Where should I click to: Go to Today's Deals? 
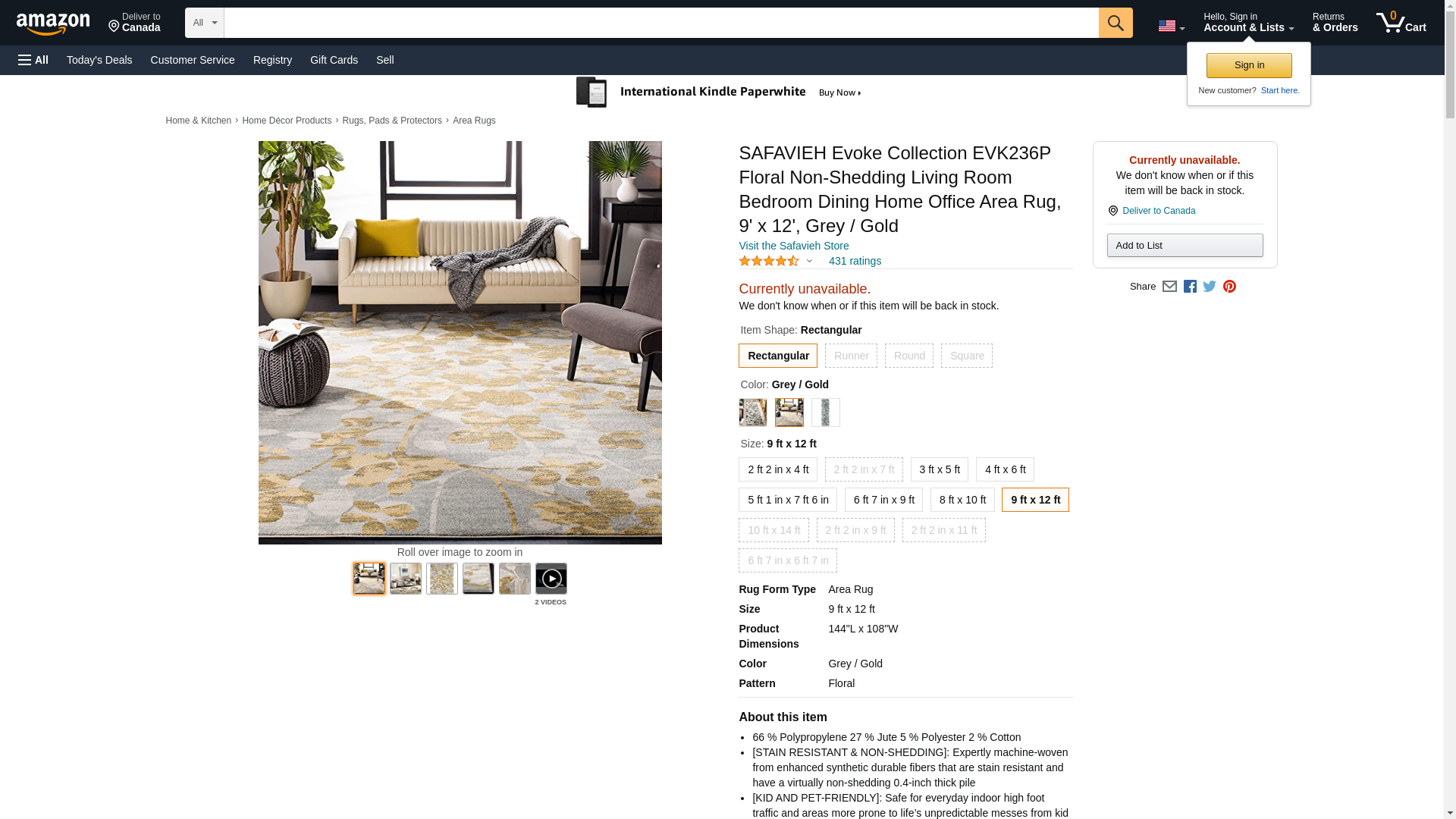(x=99, y=60)
